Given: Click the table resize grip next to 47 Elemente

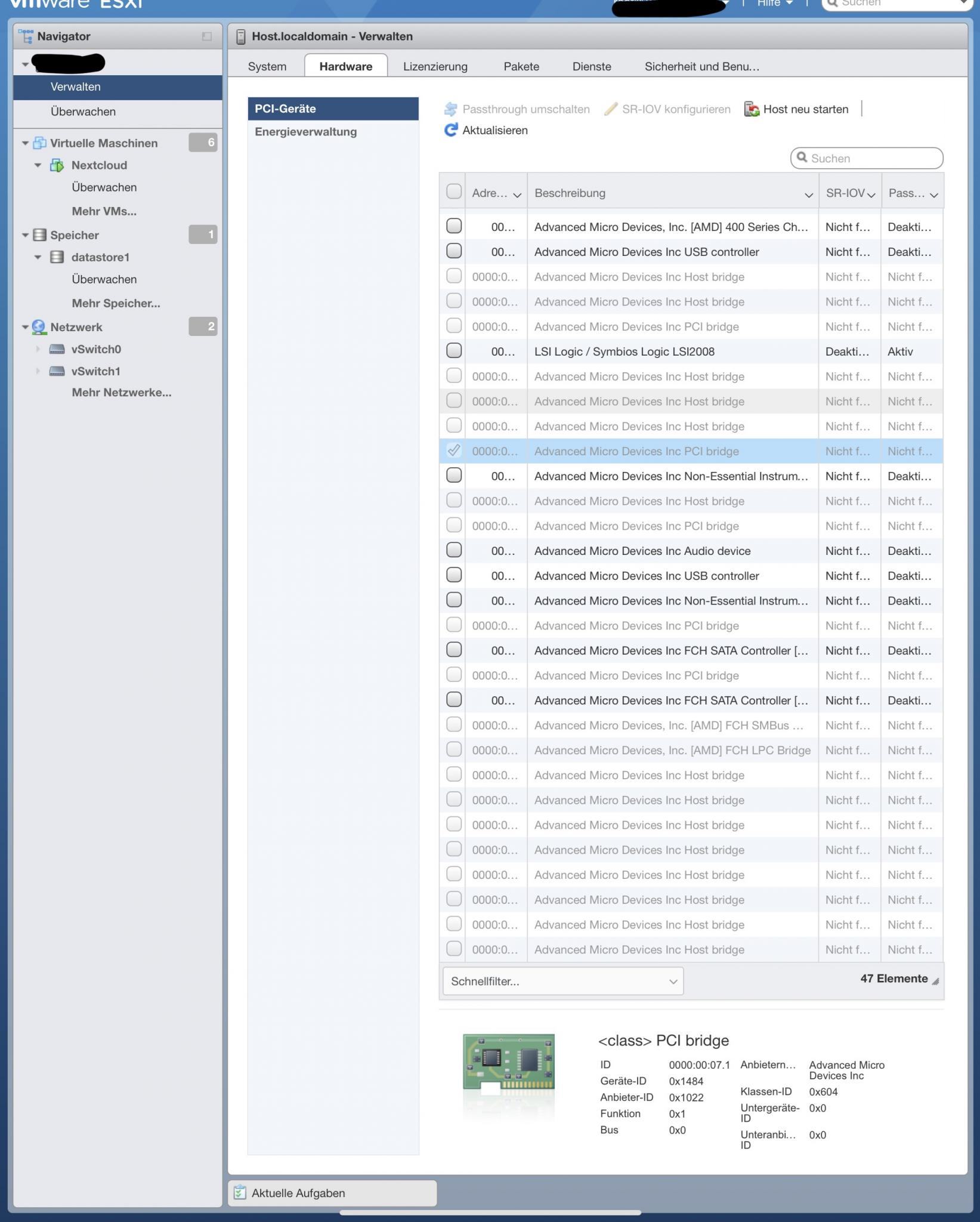Looking at the screenshot, I should 935,981.
